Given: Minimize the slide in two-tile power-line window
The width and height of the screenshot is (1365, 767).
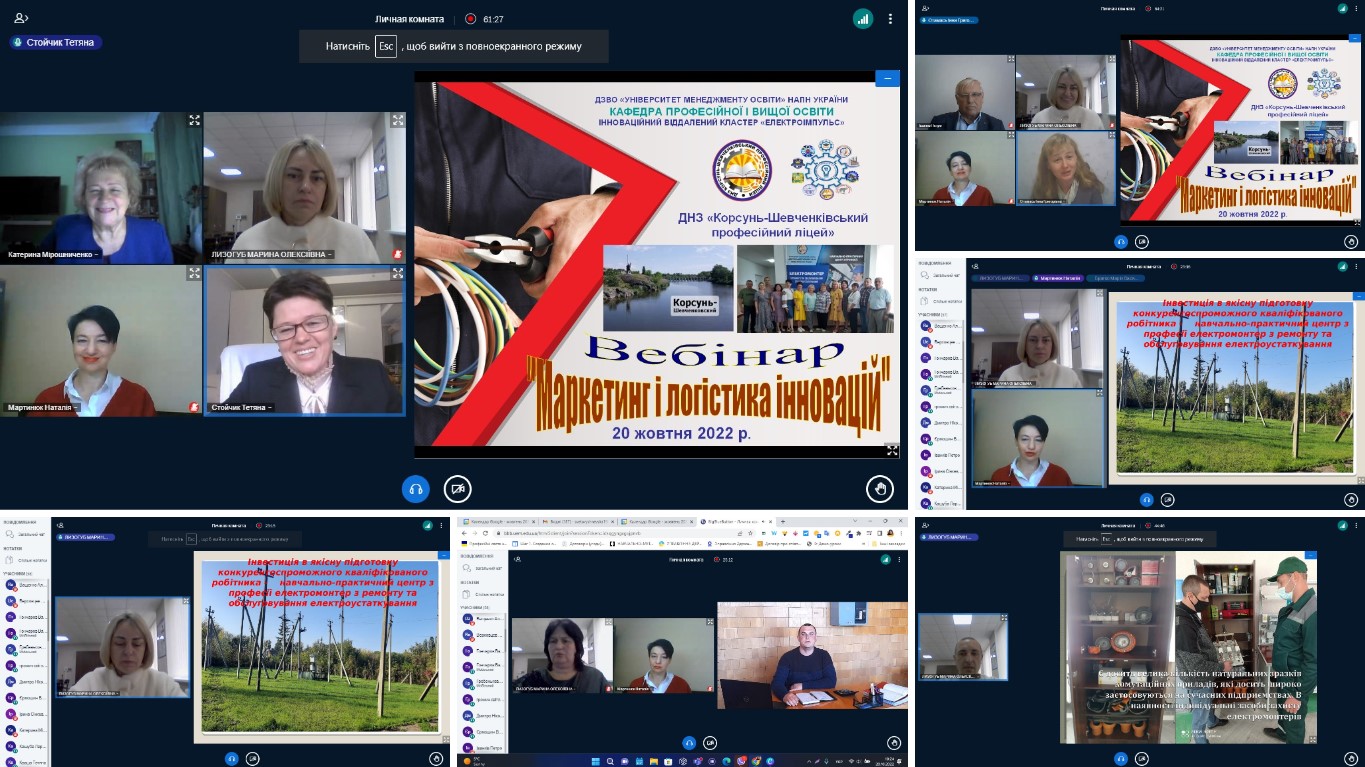Looking at the screenshot, I should 1358,296.
